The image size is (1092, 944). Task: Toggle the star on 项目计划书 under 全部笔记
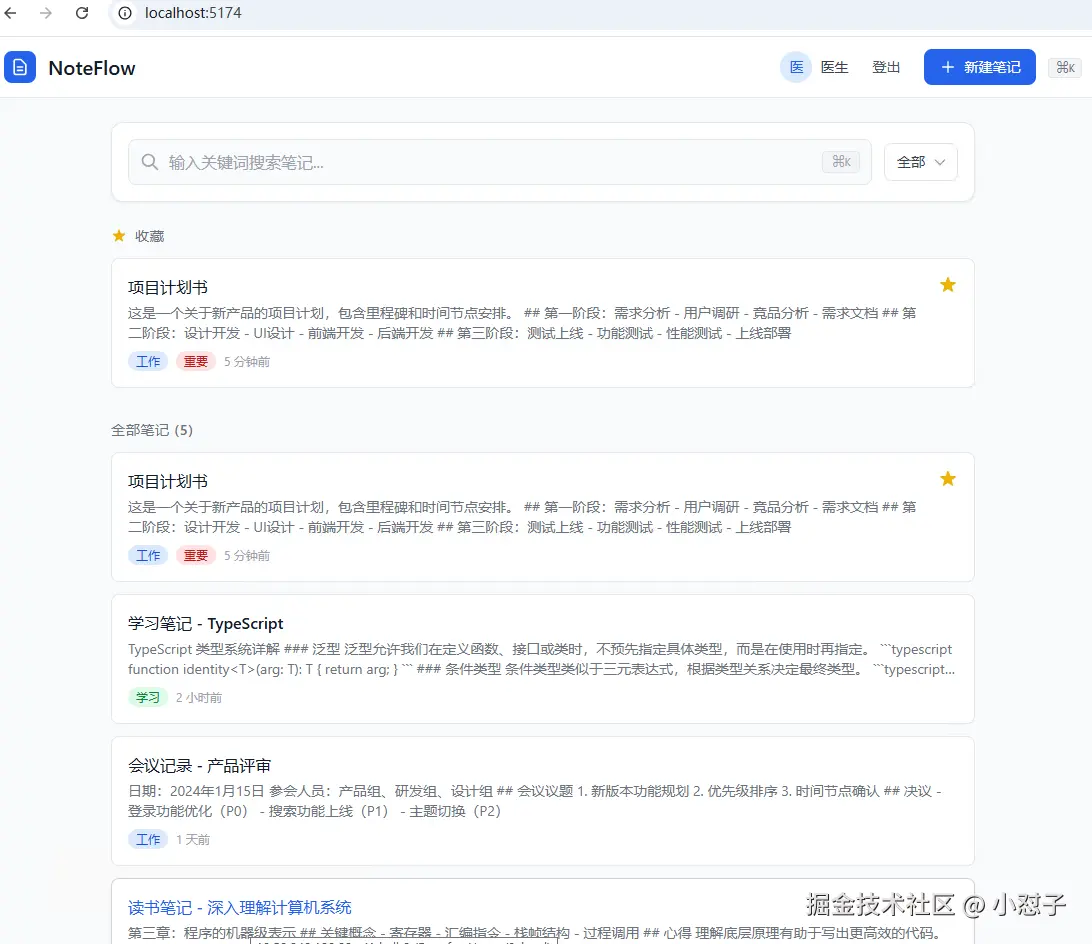click(x=947, y=478)
